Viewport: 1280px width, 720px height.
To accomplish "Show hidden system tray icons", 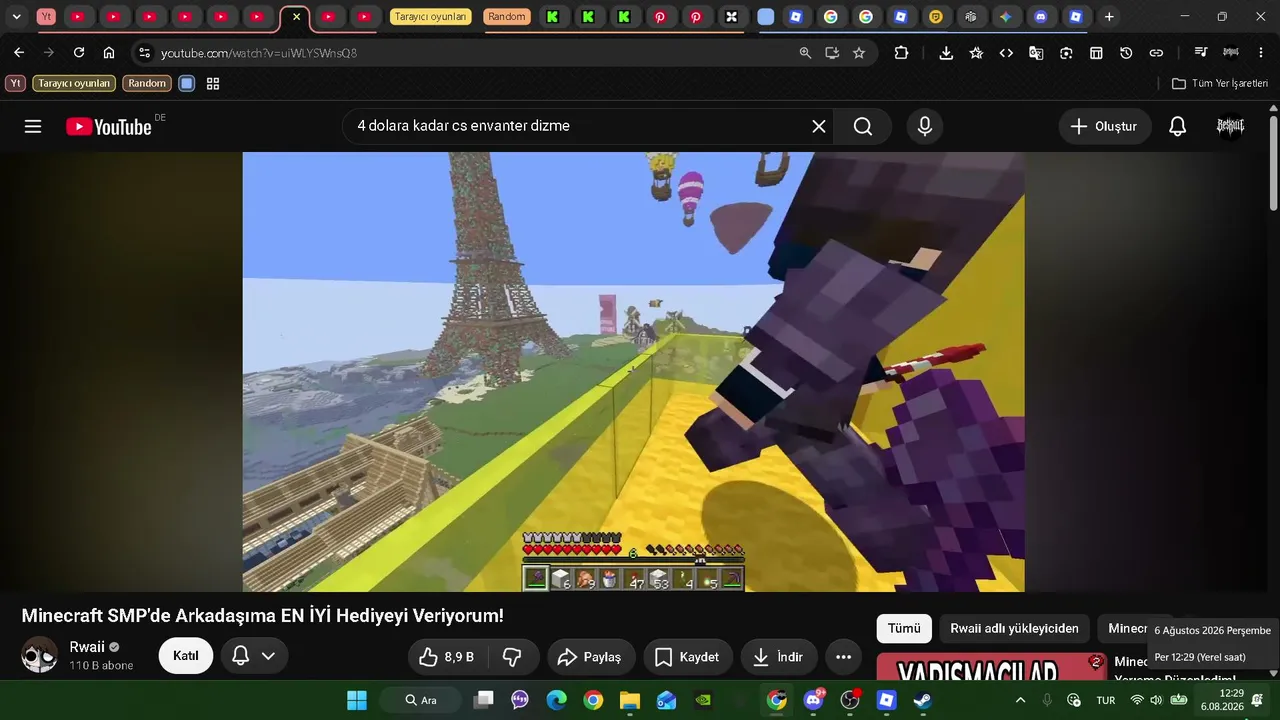I will pos(1020,700).
